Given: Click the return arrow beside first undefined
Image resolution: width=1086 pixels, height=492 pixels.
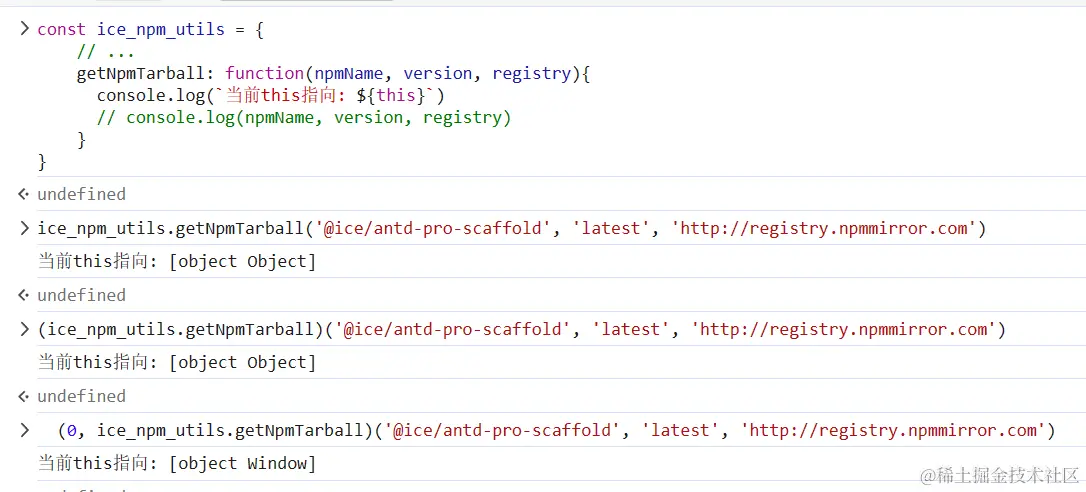Looking at the screenshot, I should [x=25, y=194].
